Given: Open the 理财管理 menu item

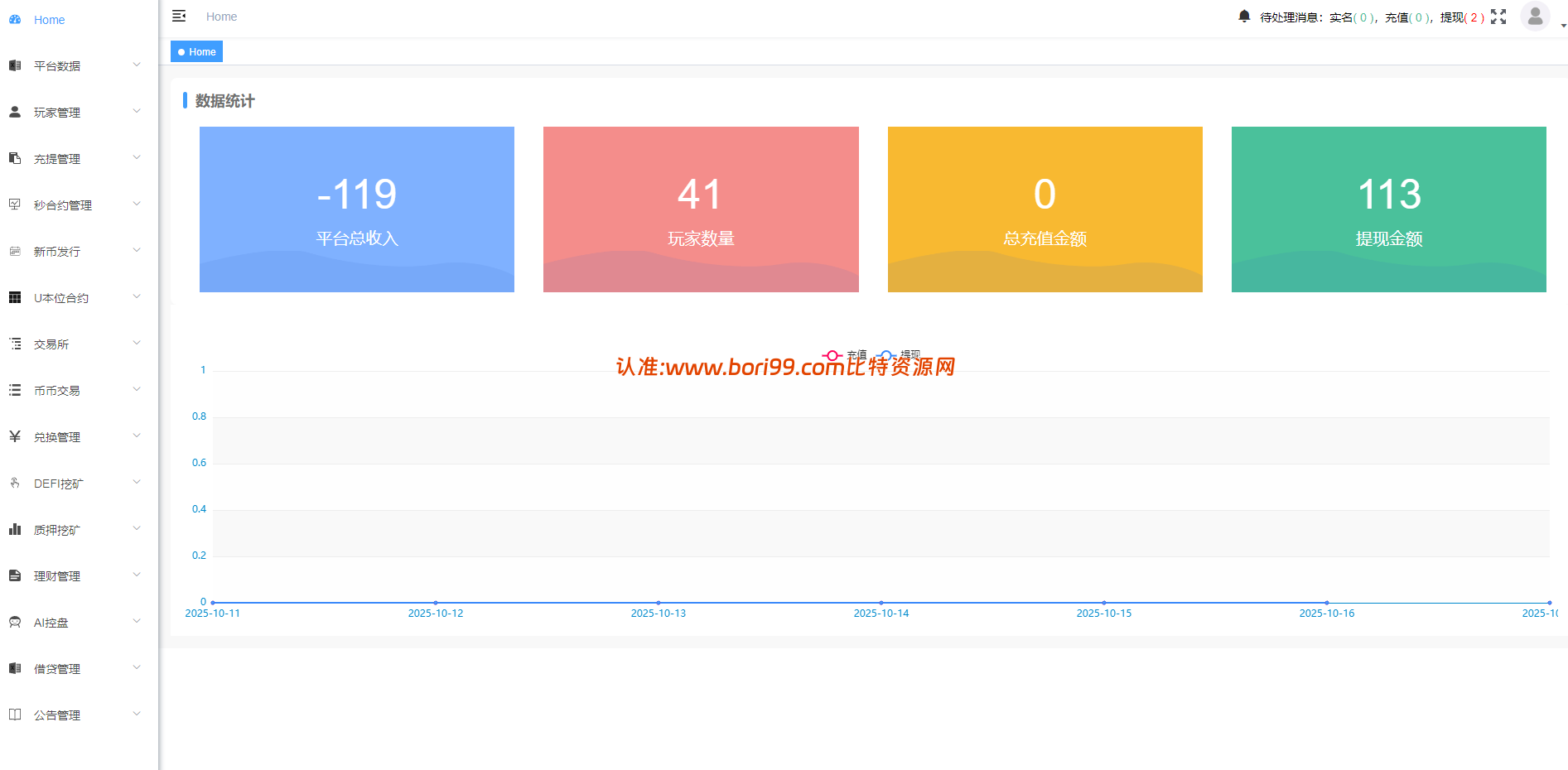Looking at the screenshot, I should [79, 575].
